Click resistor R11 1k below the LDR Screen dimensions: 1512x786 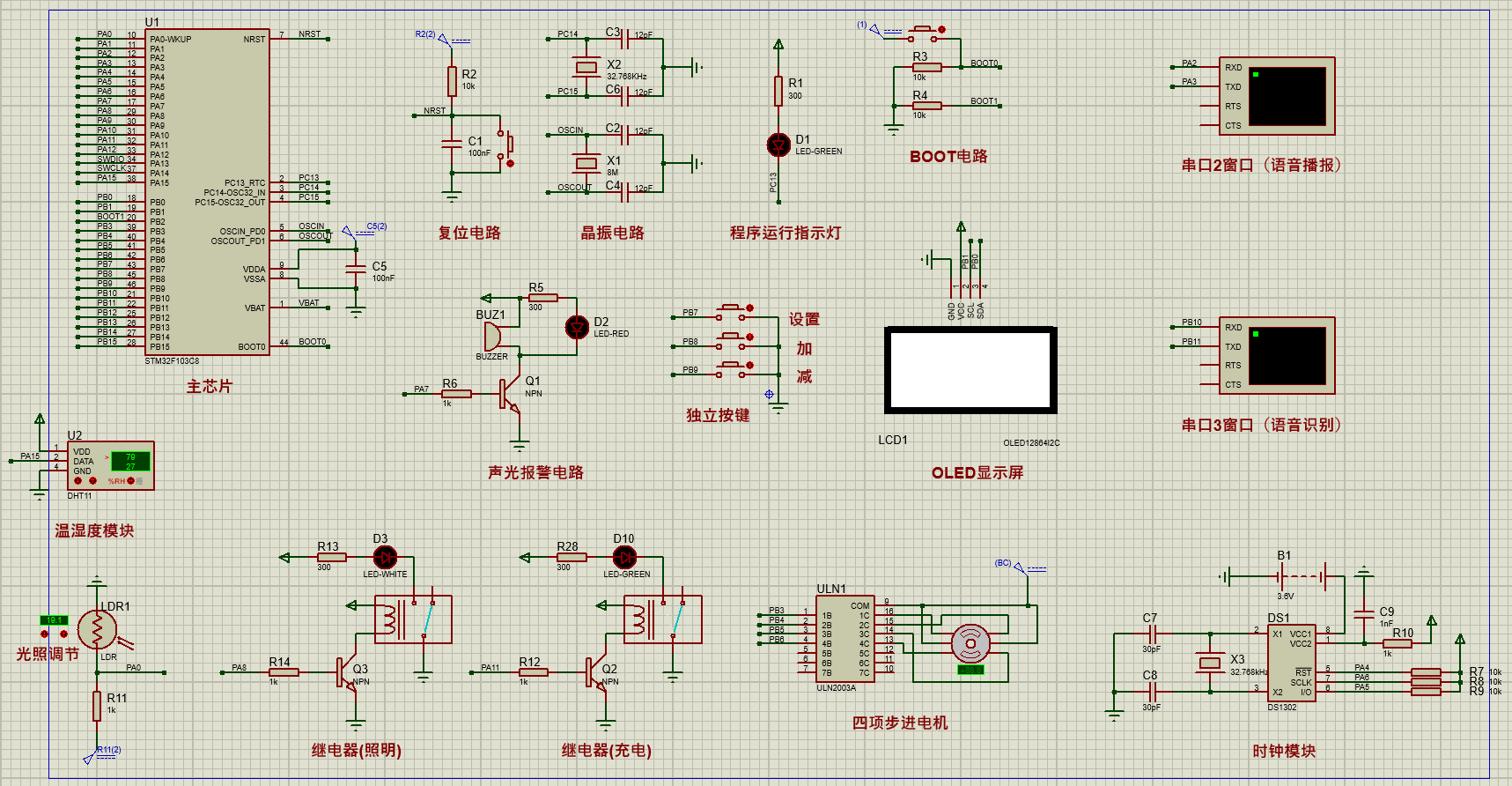[97, 706]
